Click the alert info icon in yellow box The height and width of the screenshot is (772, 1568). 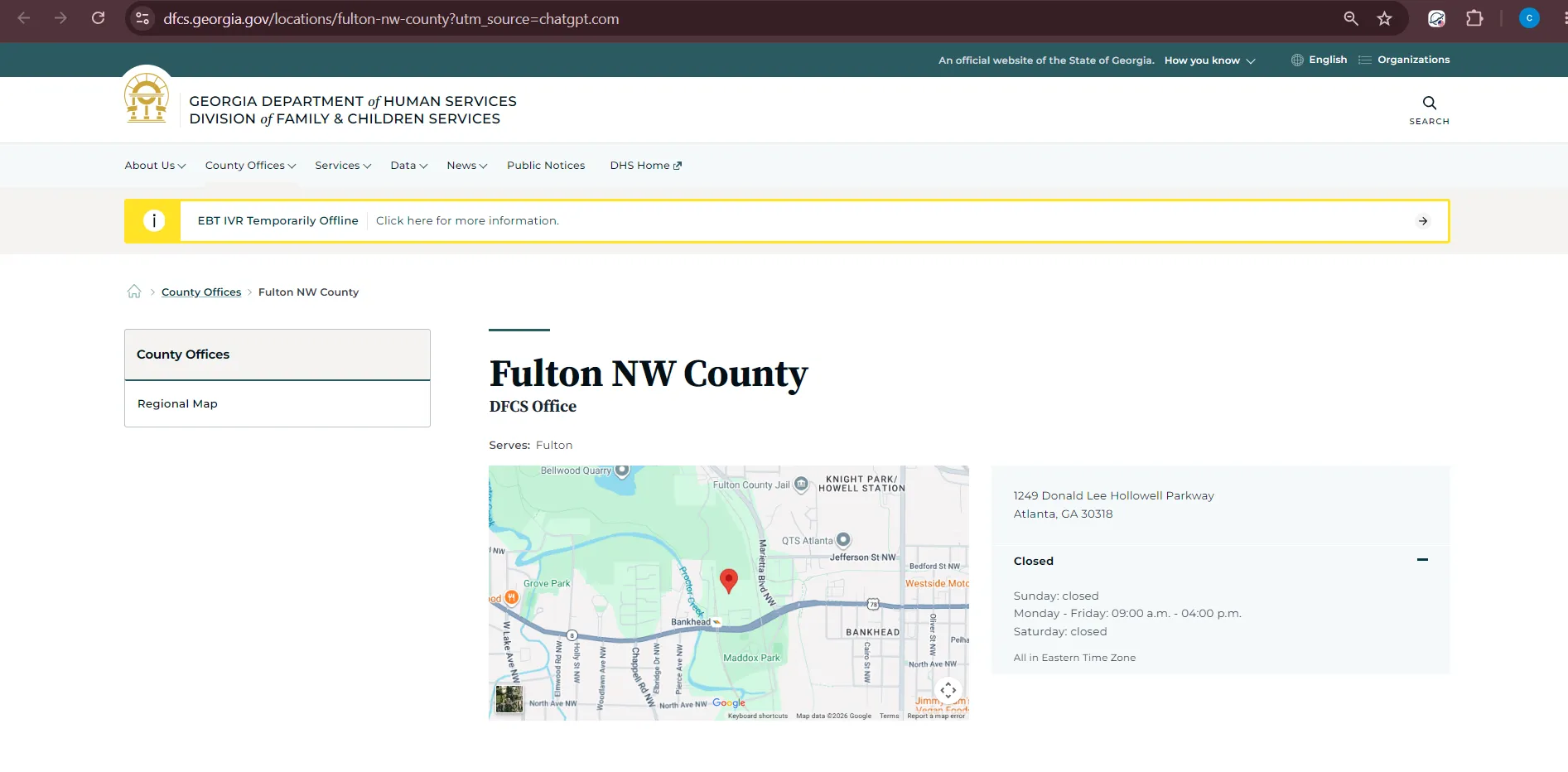point(153,220)
